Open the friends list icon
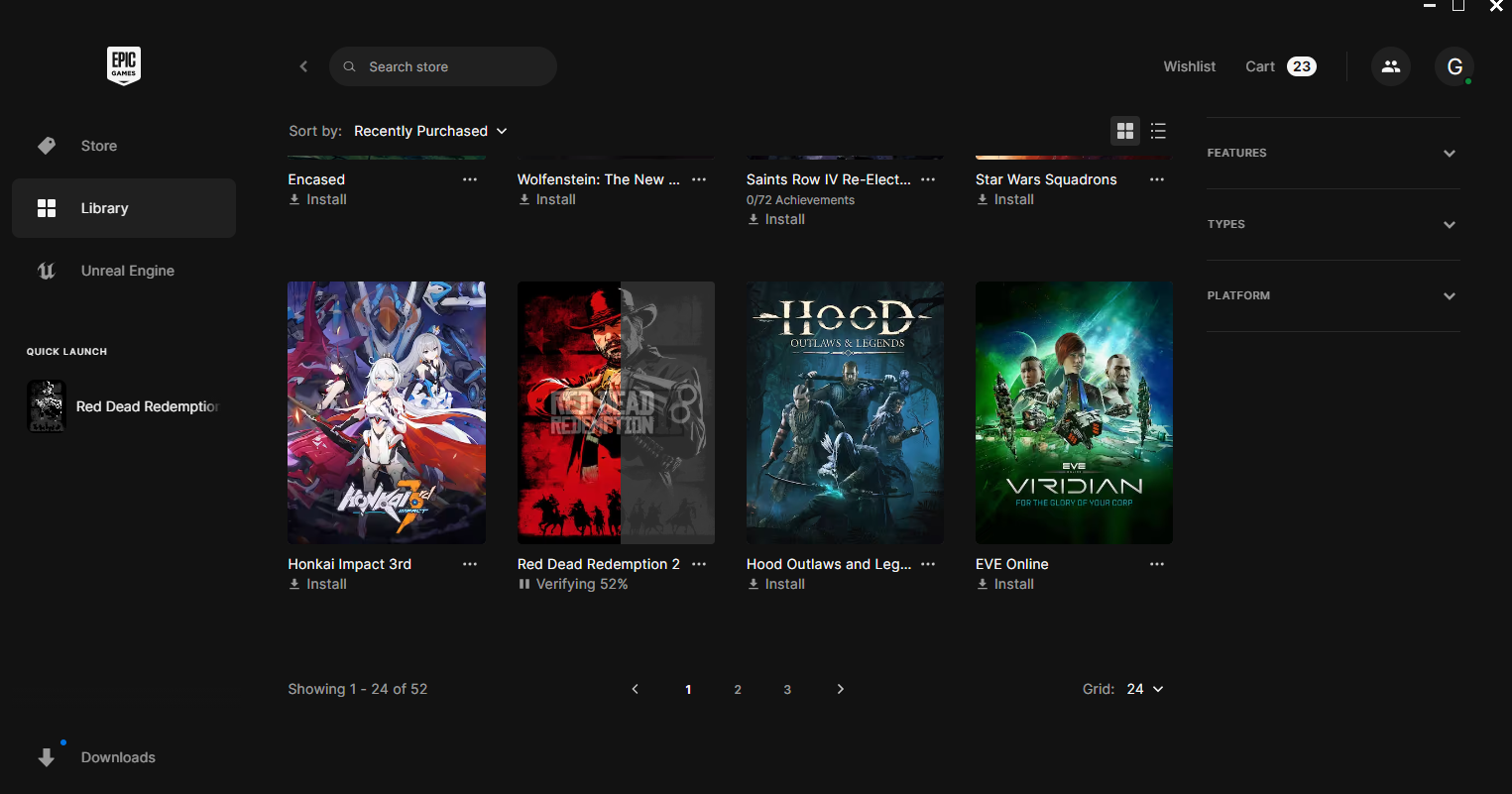 point(1391,66)
